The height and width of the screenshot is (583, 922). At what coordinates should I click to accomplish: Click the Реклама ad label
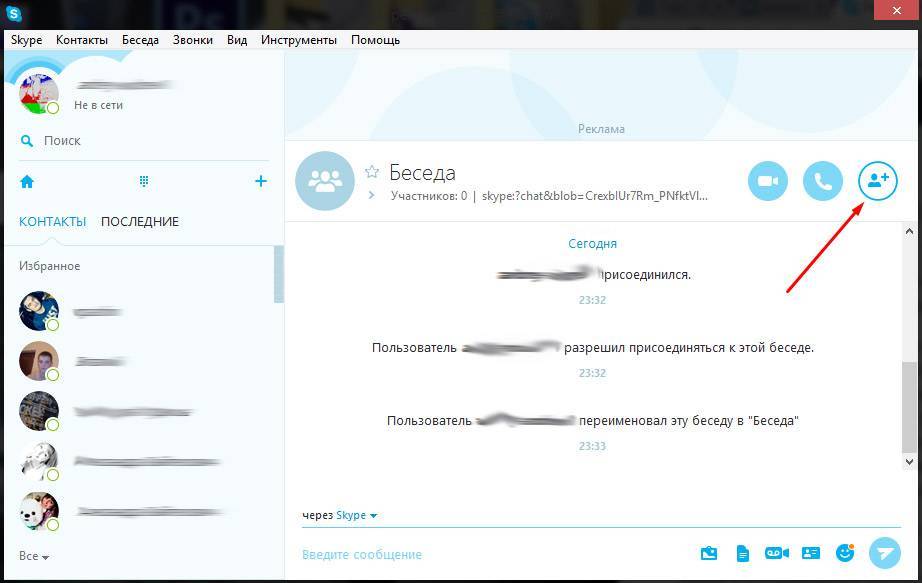click(x=601, y=129)
